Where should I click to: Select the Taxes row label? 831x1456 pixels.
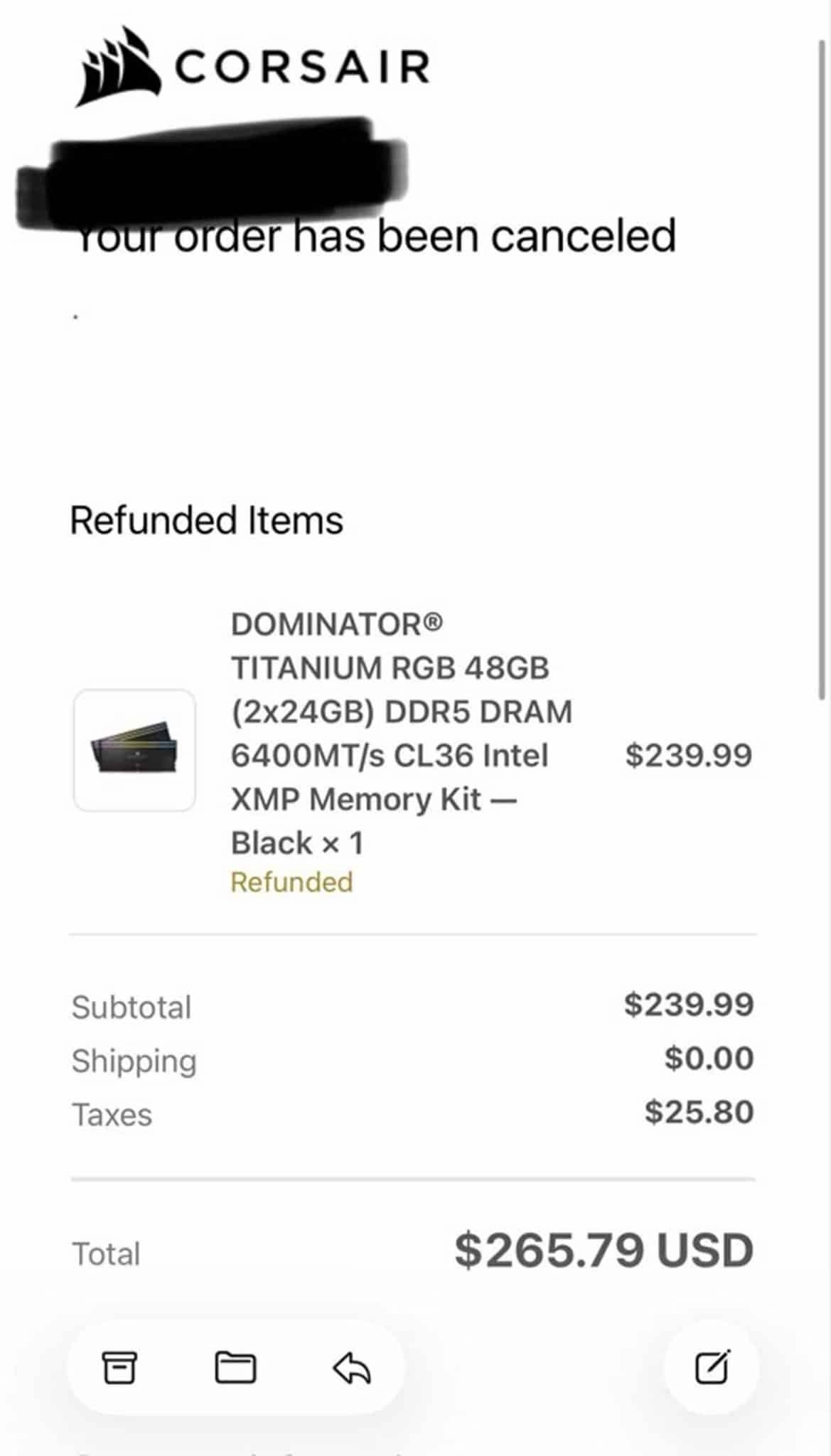coord(112,1115)
